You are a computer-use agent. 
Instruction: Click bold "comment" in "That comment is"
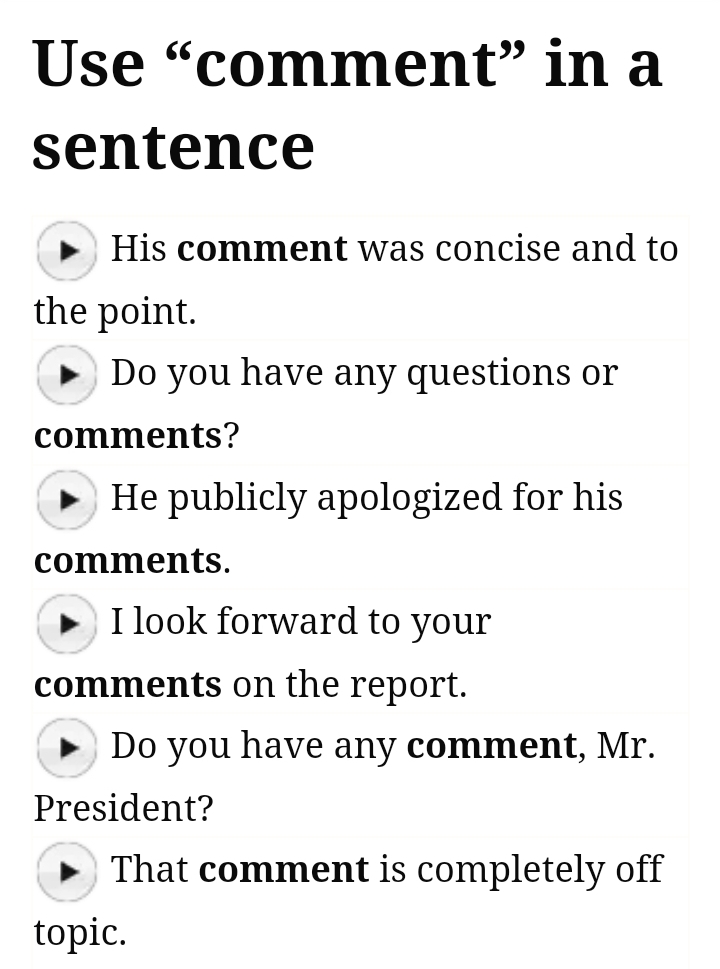point(284,870)
